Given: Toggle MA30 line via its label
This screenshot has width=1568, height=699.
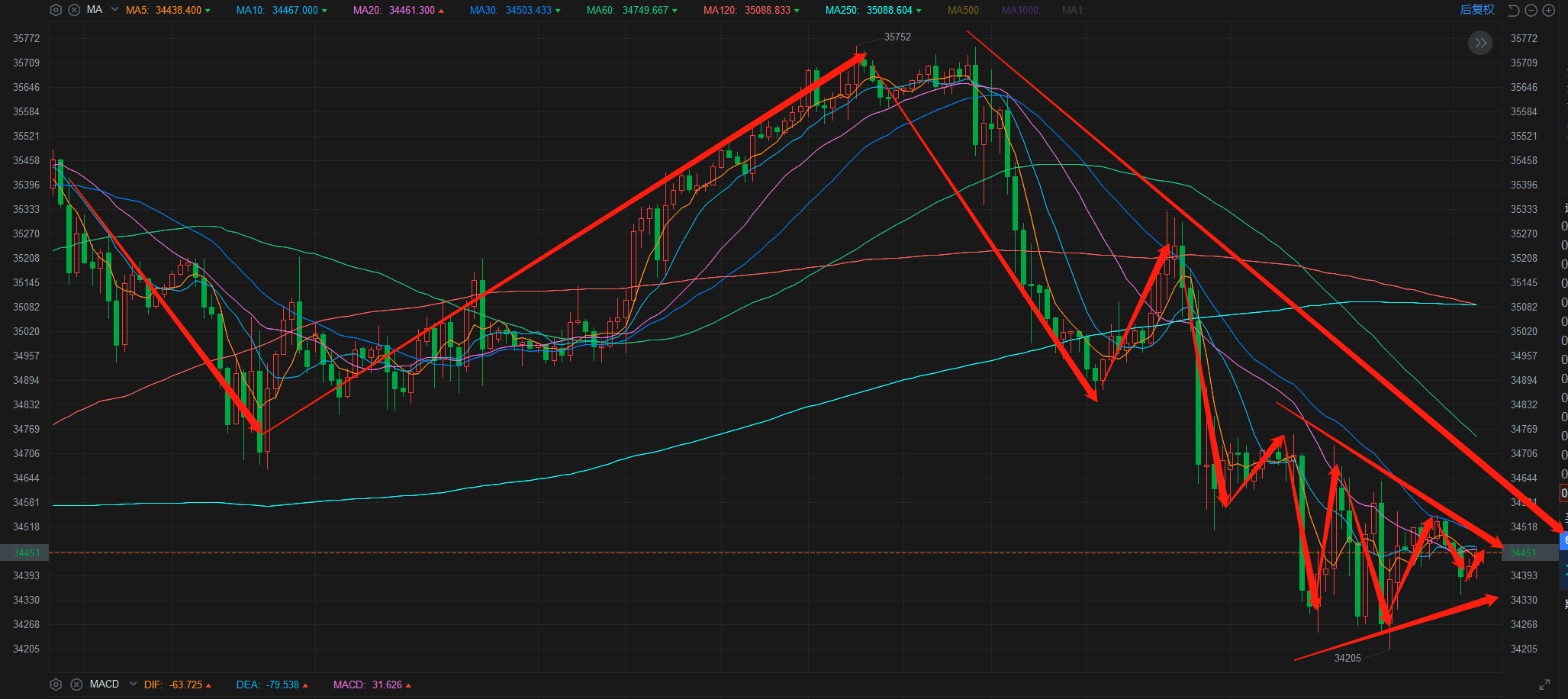Looking at the screenshot, I should [484, 10].
